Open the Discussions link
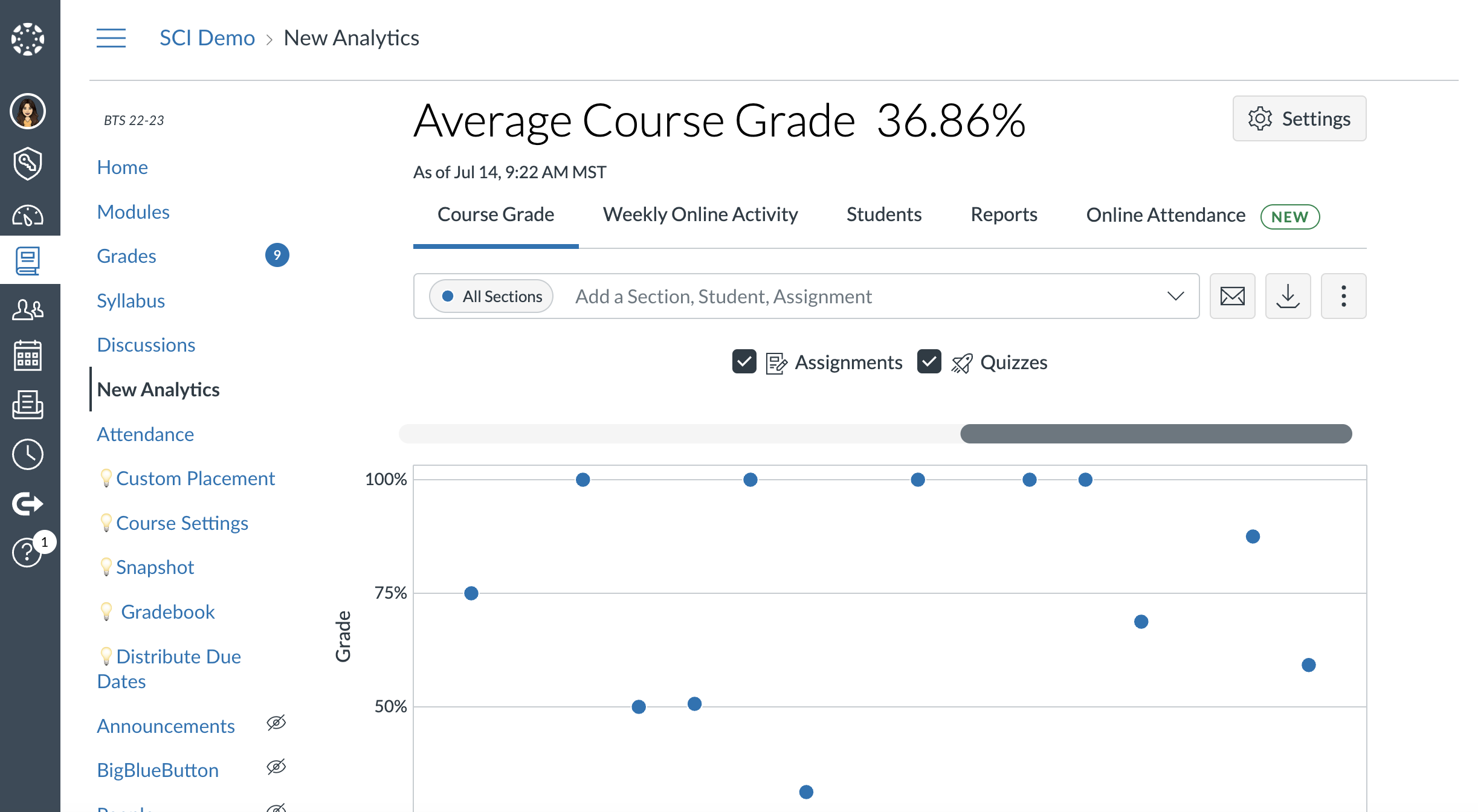 [x=146, y=345]
